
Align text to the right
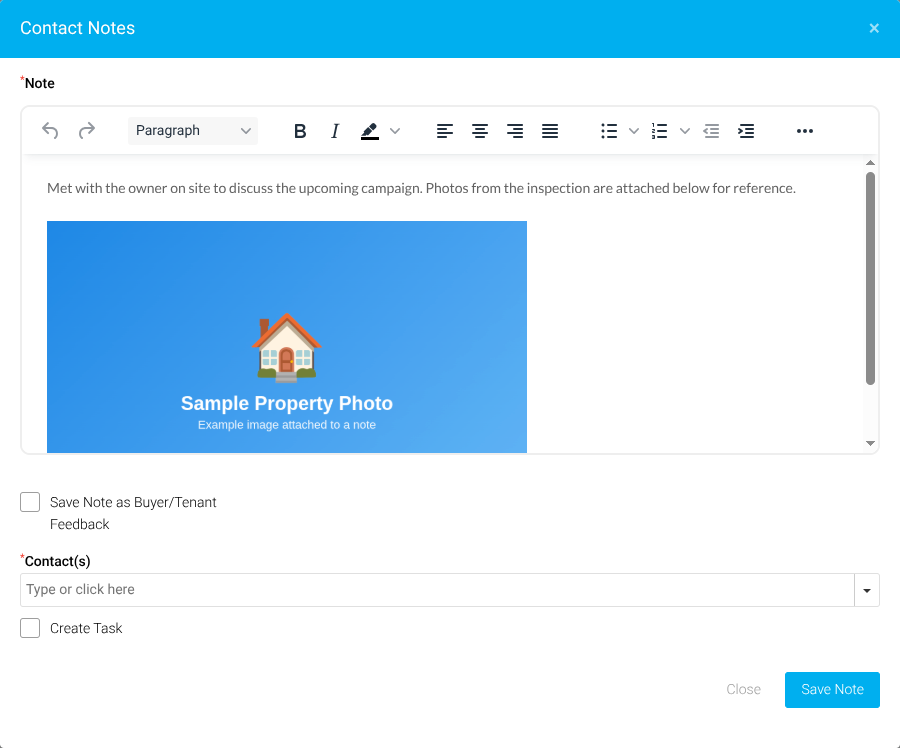pos(515,131)
